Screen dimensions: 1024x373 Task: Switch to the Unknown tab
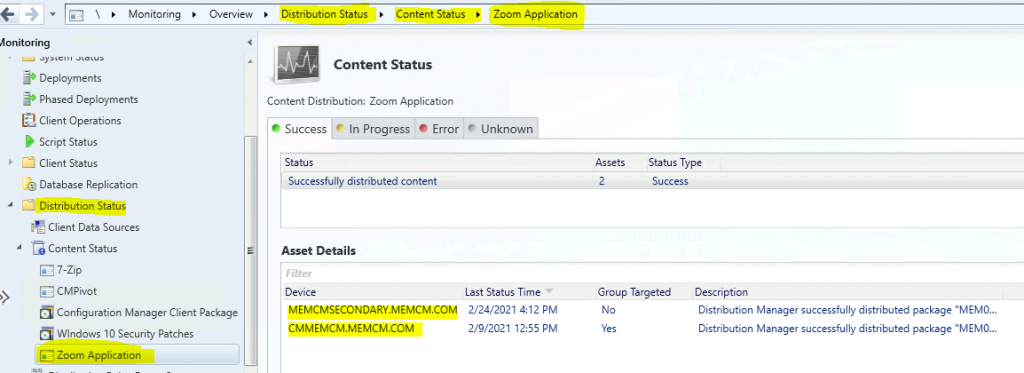click(x=501, y=129)
